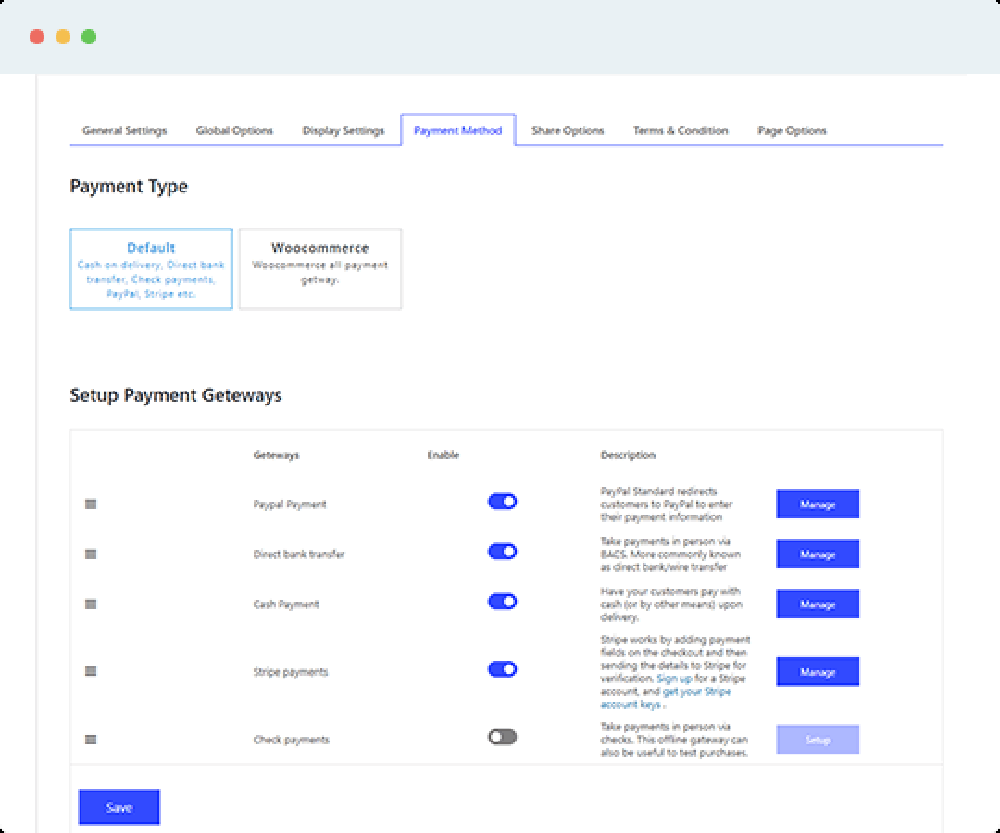Open the Global Options tab
Image resolution: width=1000 pixels, height=833 pixels.
tap(234, 130)
